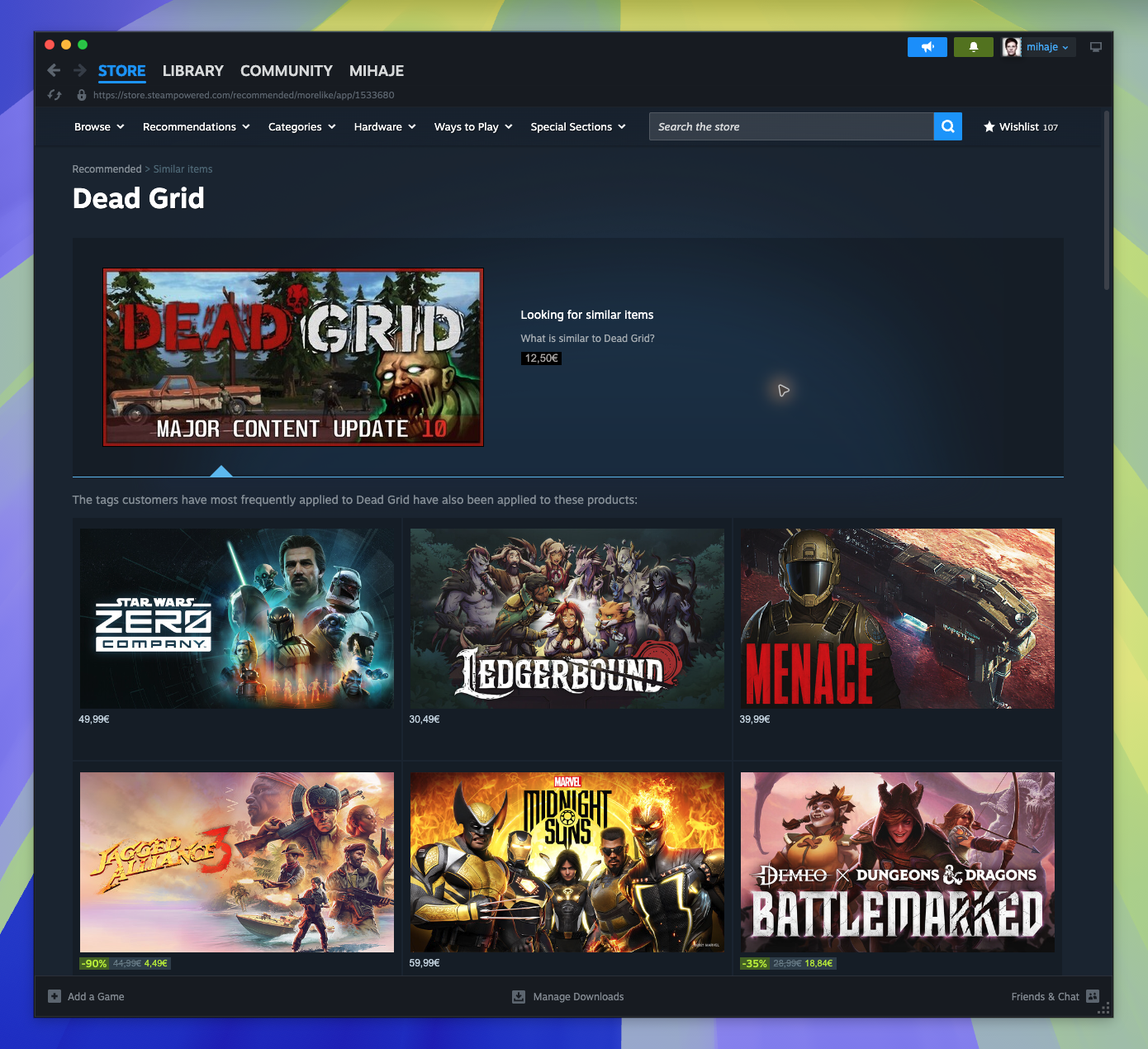
Task: Click the Add a Game button
Action: click(x=86, y=996)
